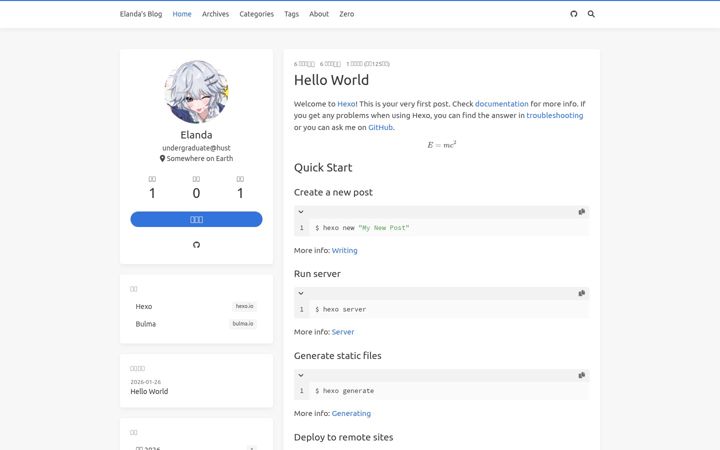Open the Archives nav item
Image resolution: width=720 pixels, height=450 pixels.
tap(215, 14)
